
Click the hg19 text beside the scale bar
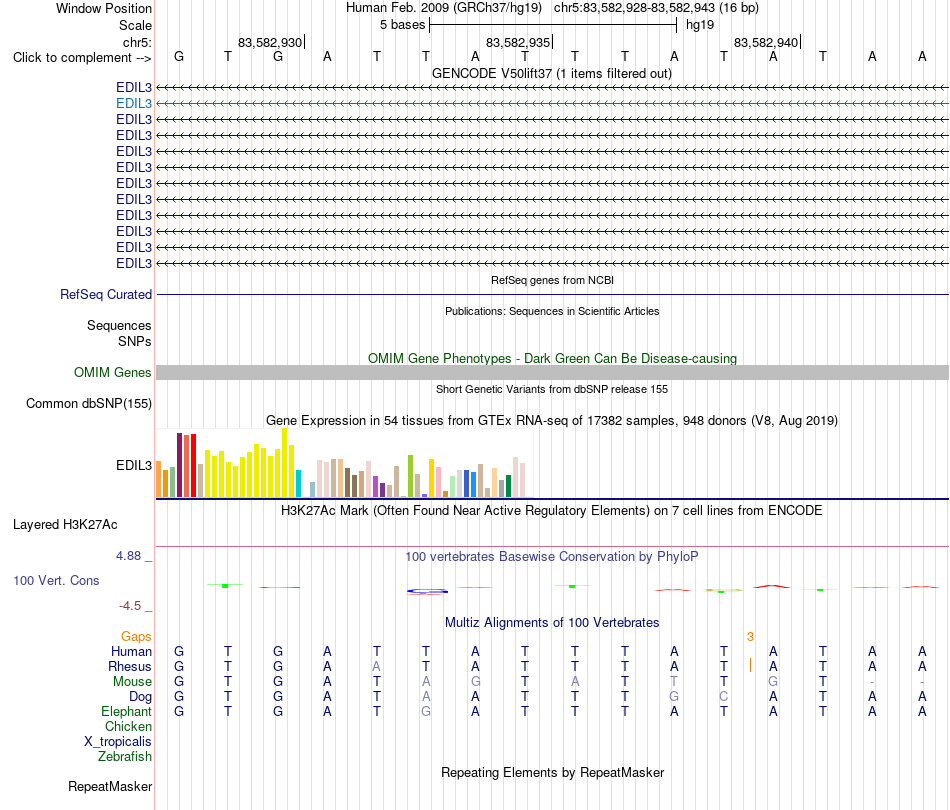click(700, 25)
